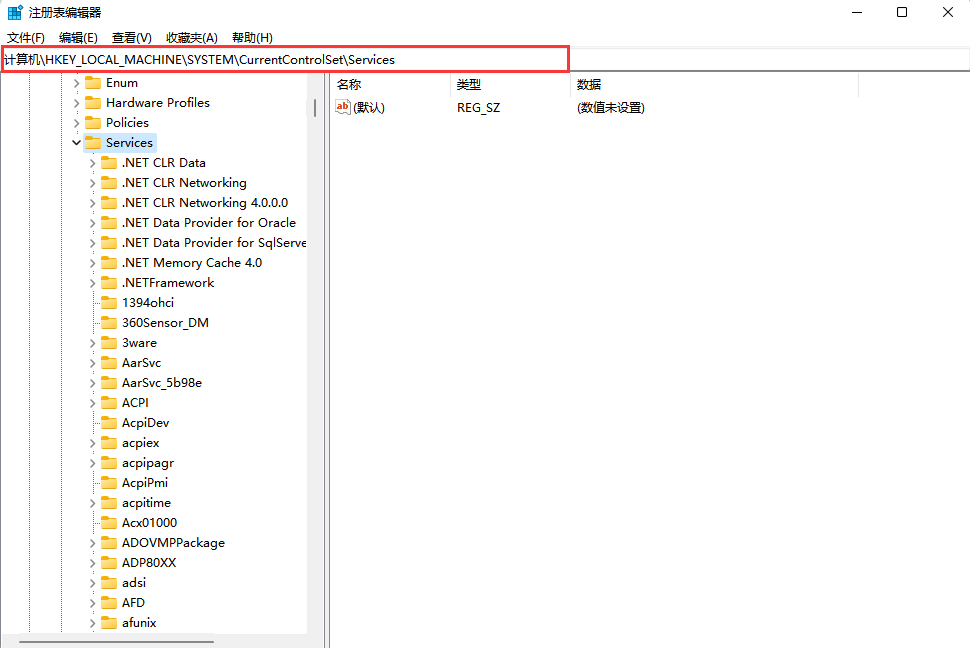The image size is (970, 648).
Task: Click the (默认) string value icon
Action: (x=343, y=107)
